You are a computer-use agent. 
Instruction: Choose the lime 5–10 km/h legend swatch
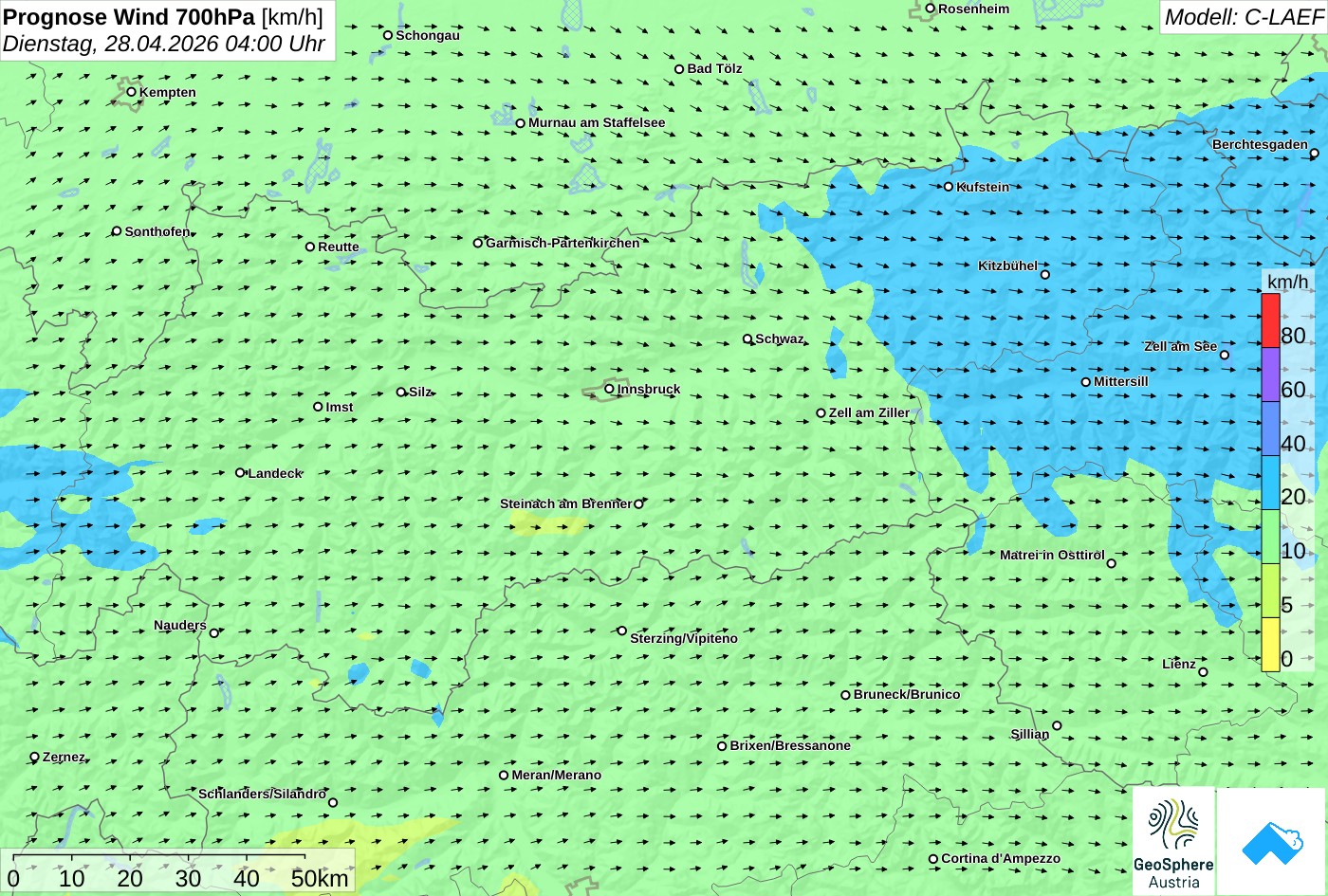click(x=1270, y=591)
